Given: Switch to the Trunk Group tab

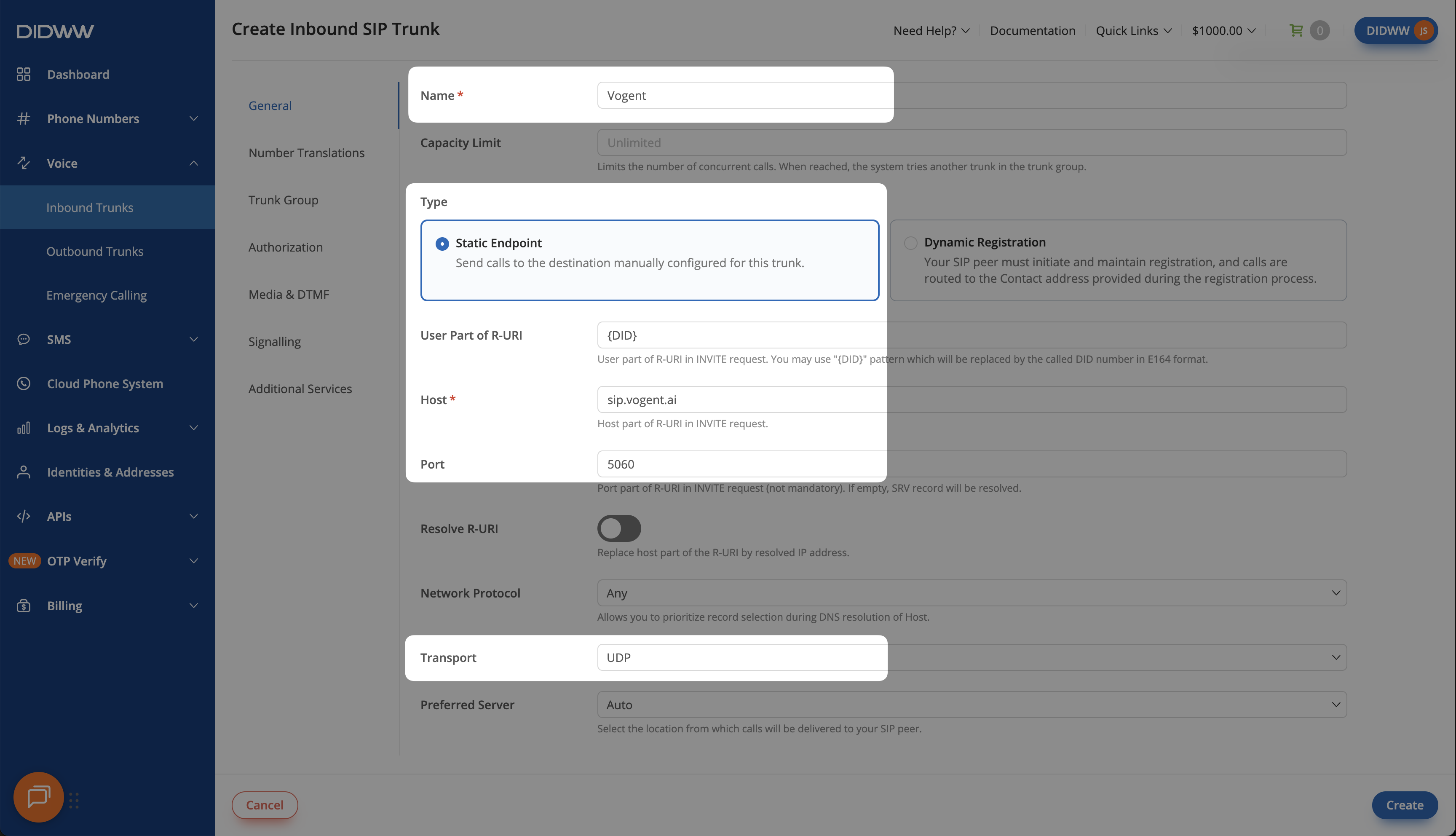Looking at the screenshot, I should click(284, 200).
